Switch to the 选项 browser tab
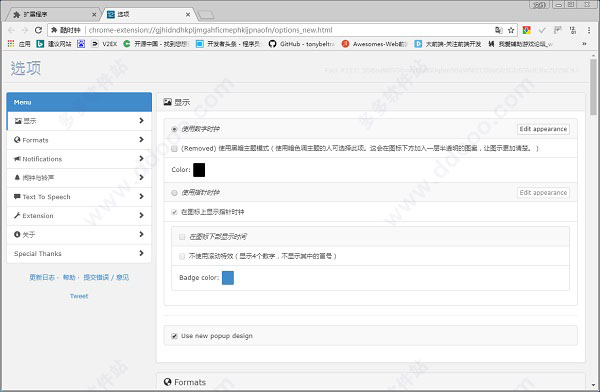This screenshot has width=600, height=392. click(x=149, y=15)
